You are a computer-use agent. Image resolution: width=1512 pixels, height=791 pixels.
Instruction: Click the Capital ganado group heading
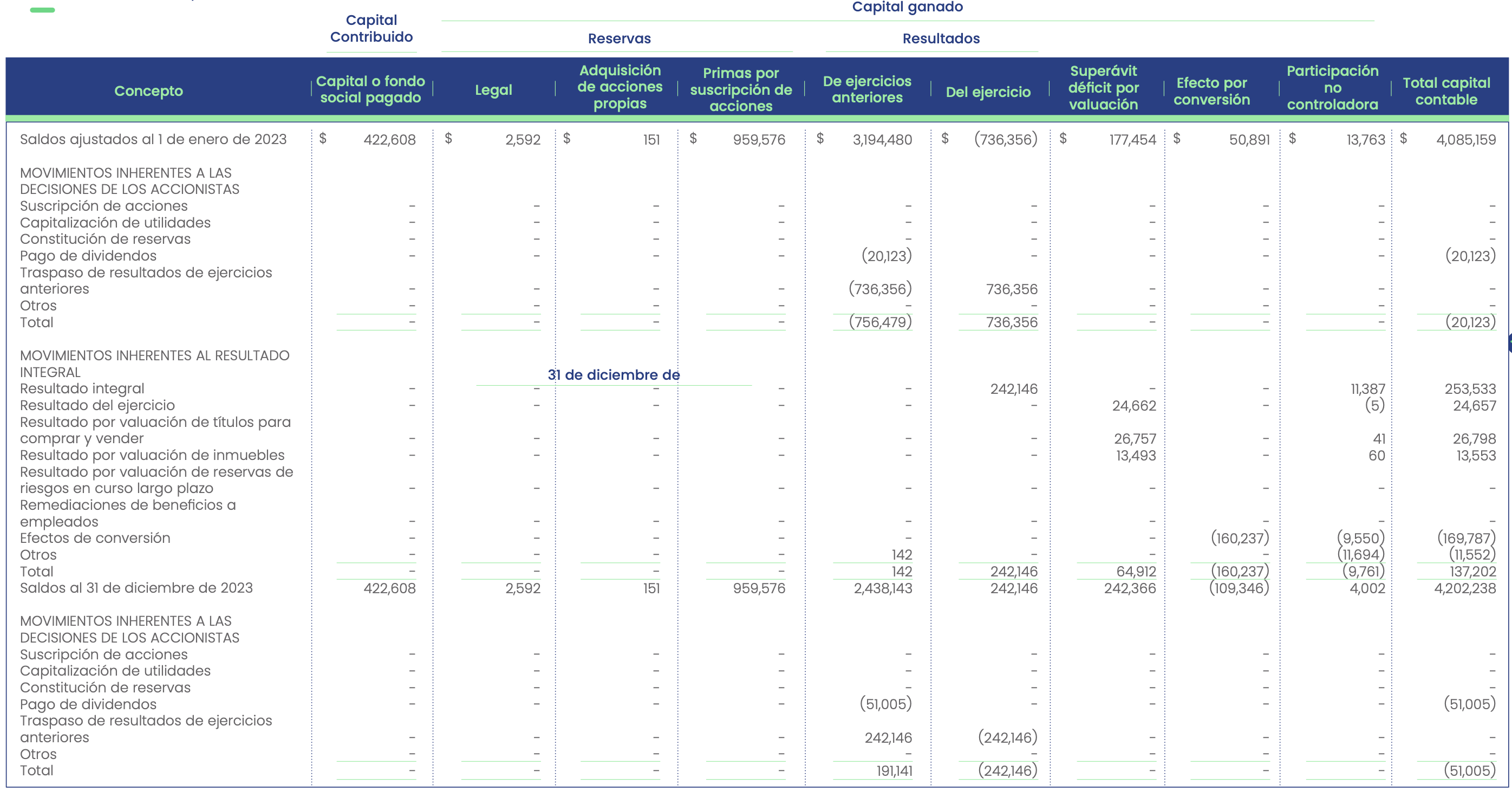pos(907,7)
